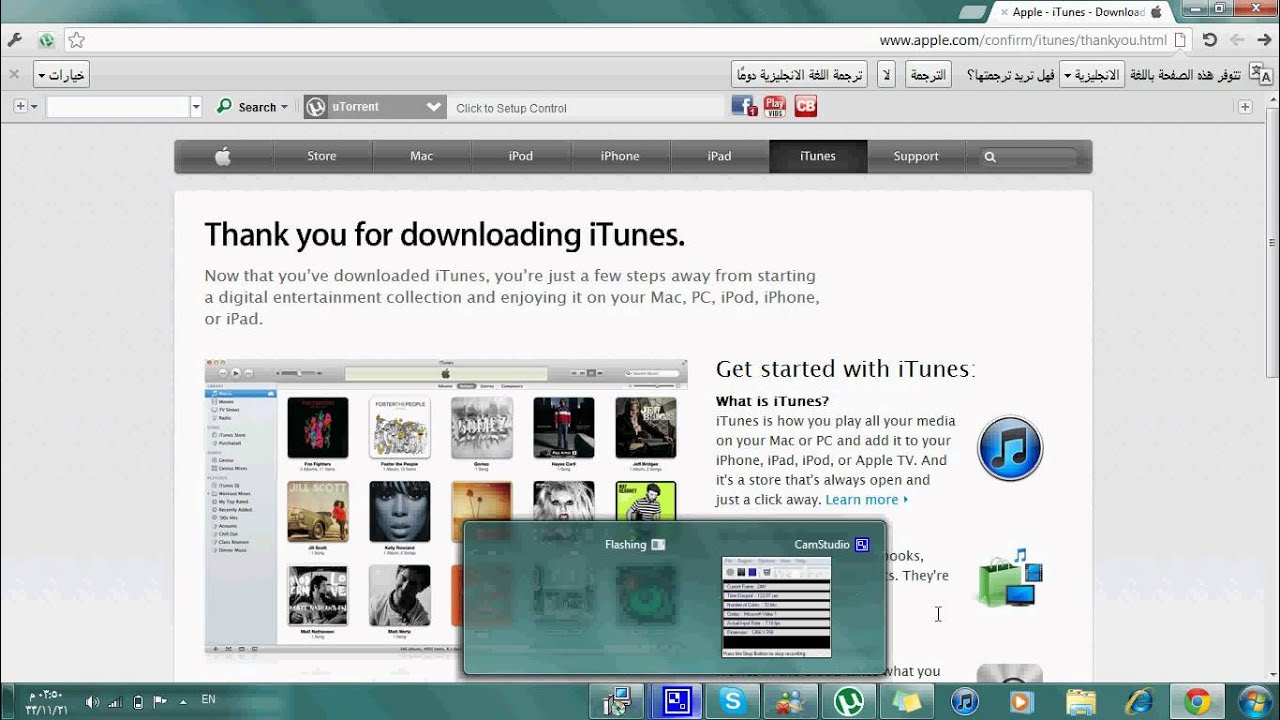Image resolution: width=1280 pixels, height=720 pixels.
Task: Click the green uTorrent extension icon
Action: pos(46,40)
